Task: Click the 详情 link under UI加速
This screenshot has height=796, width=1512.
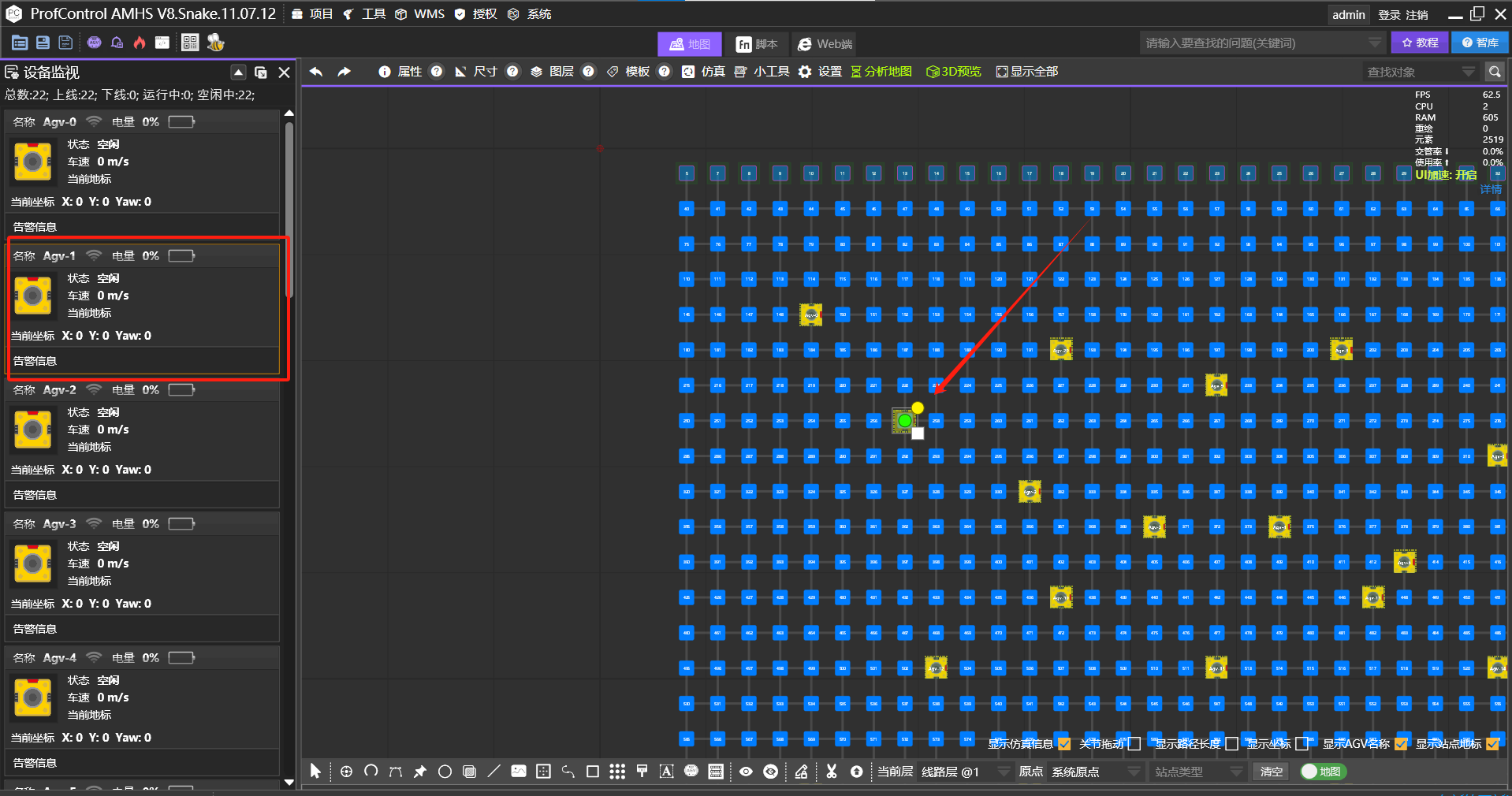Action: tap(1490, 189)
